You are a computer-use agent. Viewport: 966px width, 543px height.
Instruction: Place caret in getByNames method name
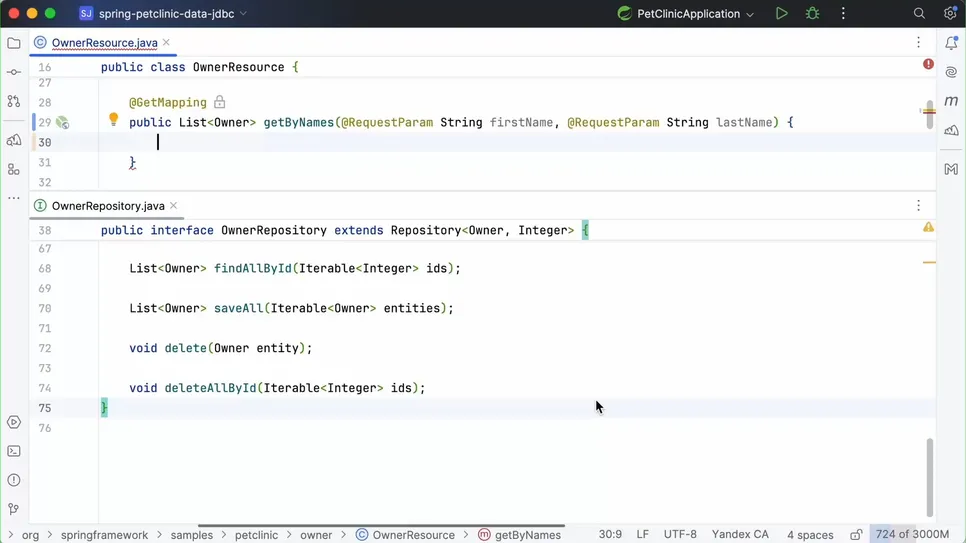click(x=298, y=122)
